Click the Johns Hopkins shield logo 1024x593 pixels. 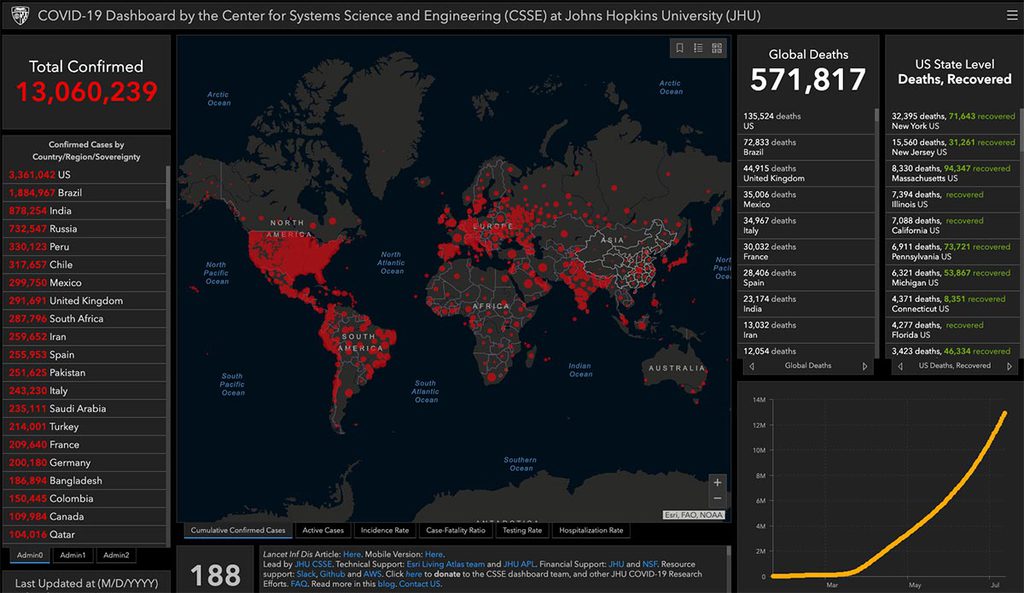click(x=20, y=16)
